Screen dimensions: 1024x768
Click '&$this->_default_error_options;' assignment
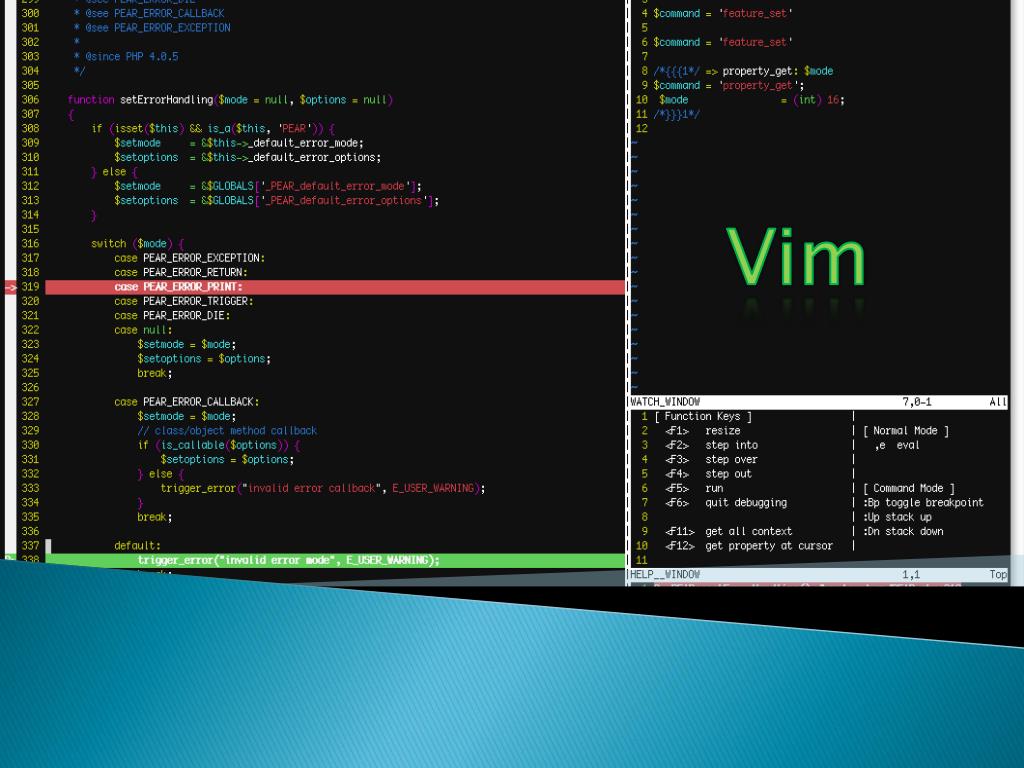pos(291,157)
